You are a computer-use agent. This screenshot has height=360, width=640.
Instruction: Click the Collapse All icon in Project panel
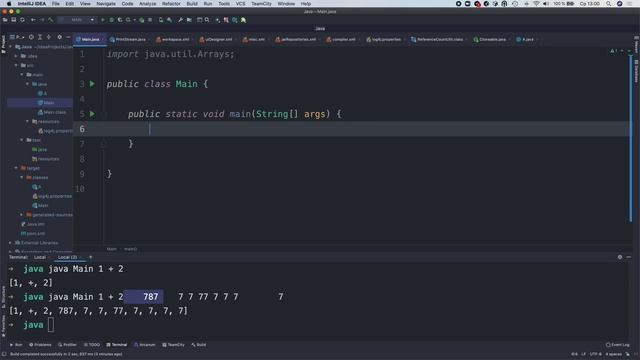(x=49, y=37)
